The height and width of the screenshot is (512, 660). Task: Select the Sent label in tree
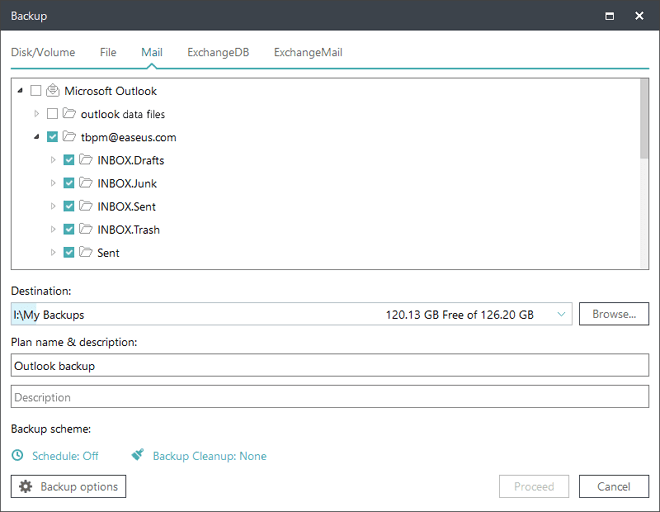pos(109,253)
